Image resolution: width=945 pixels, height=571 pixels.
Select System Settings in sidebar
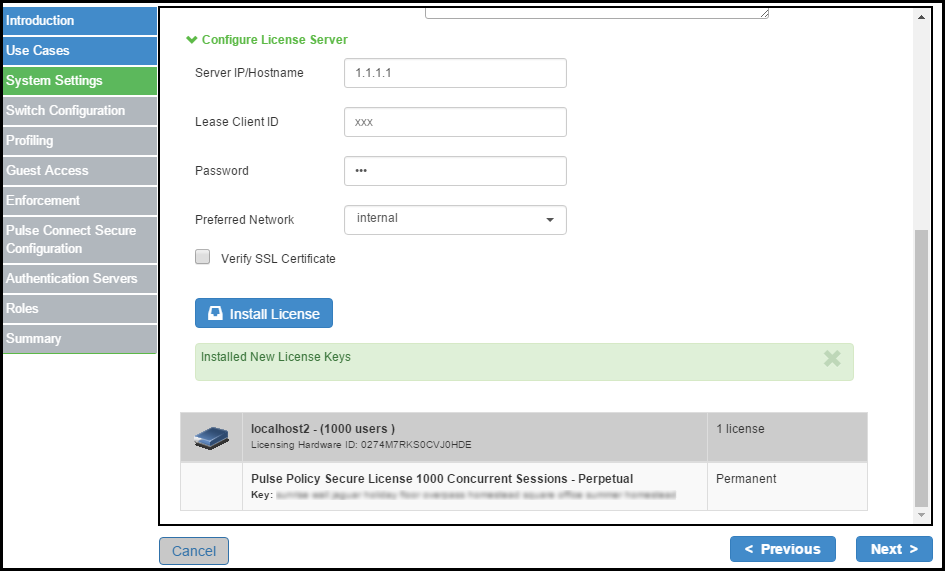80,81
